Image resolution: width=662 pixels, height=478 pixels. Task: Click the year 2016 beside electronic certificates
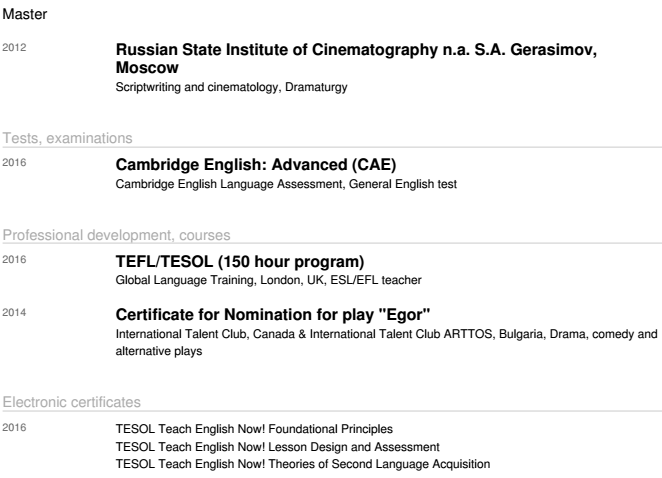click(13, 430)
